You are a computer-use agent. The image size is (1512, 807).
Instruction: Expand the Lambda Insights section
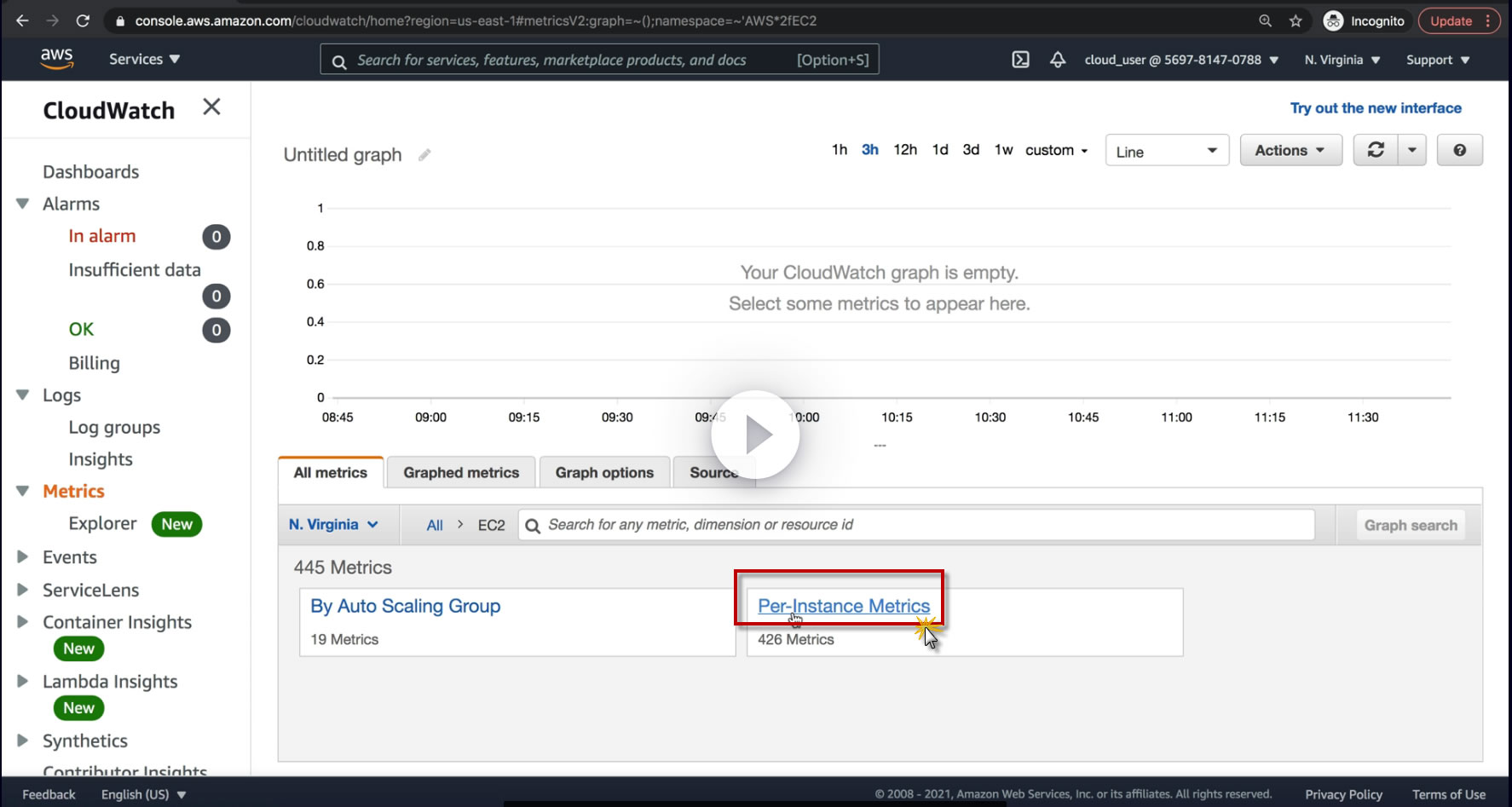pyautogui.click(x=22, y=681)
